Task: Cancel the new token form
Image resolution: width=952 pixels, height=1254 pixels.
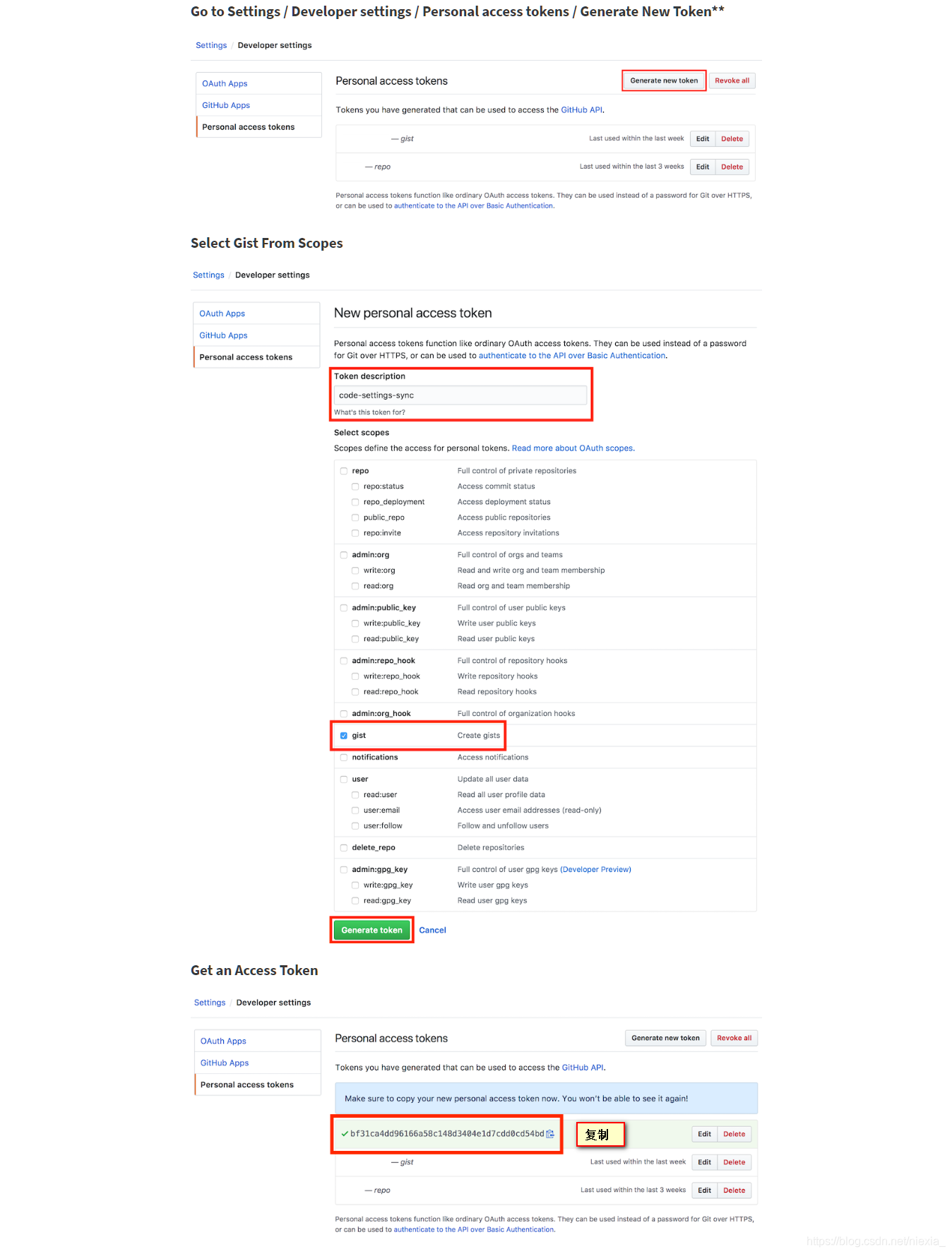Action: (432, 931)
